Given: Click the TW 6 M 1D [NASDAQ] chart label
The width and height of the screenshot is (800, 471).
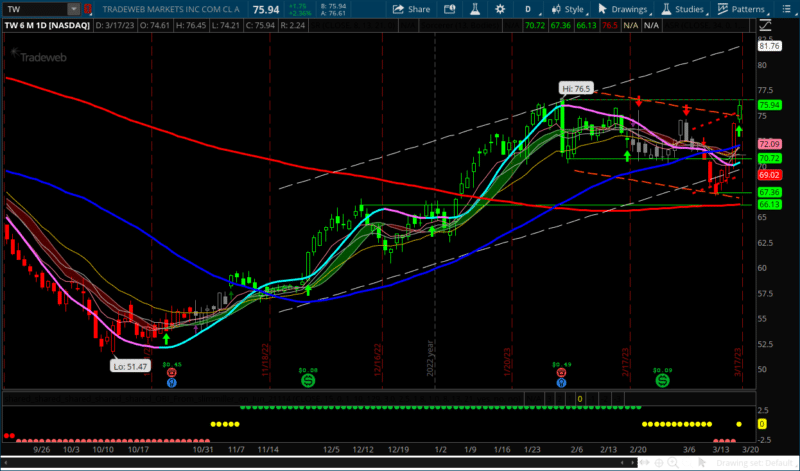Looking at the screenshot, I should click(x=47, y=25).
